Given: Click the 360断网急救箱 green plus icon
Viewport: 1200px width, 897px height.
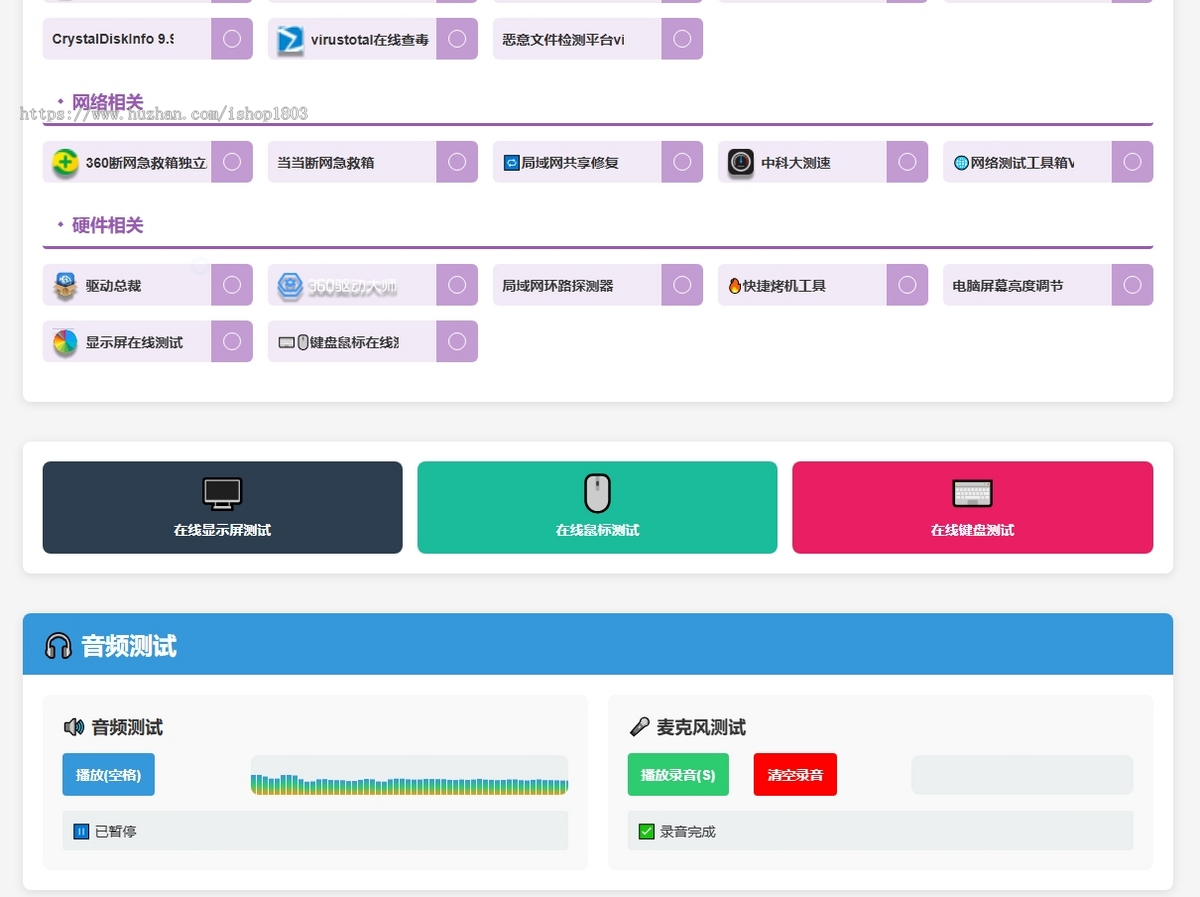Looking at the screenshot, I should [65, 162].
